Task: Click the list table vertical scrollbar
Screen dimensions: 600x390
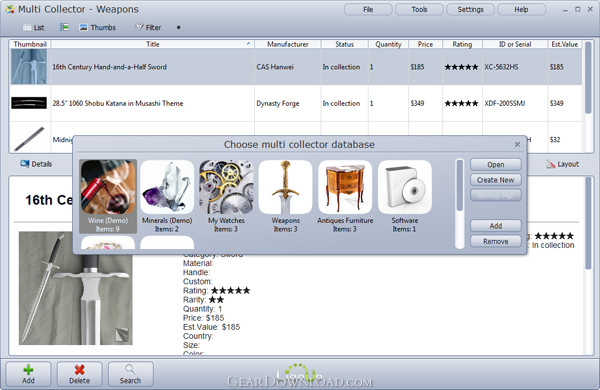Action: (x=588, y=96)
